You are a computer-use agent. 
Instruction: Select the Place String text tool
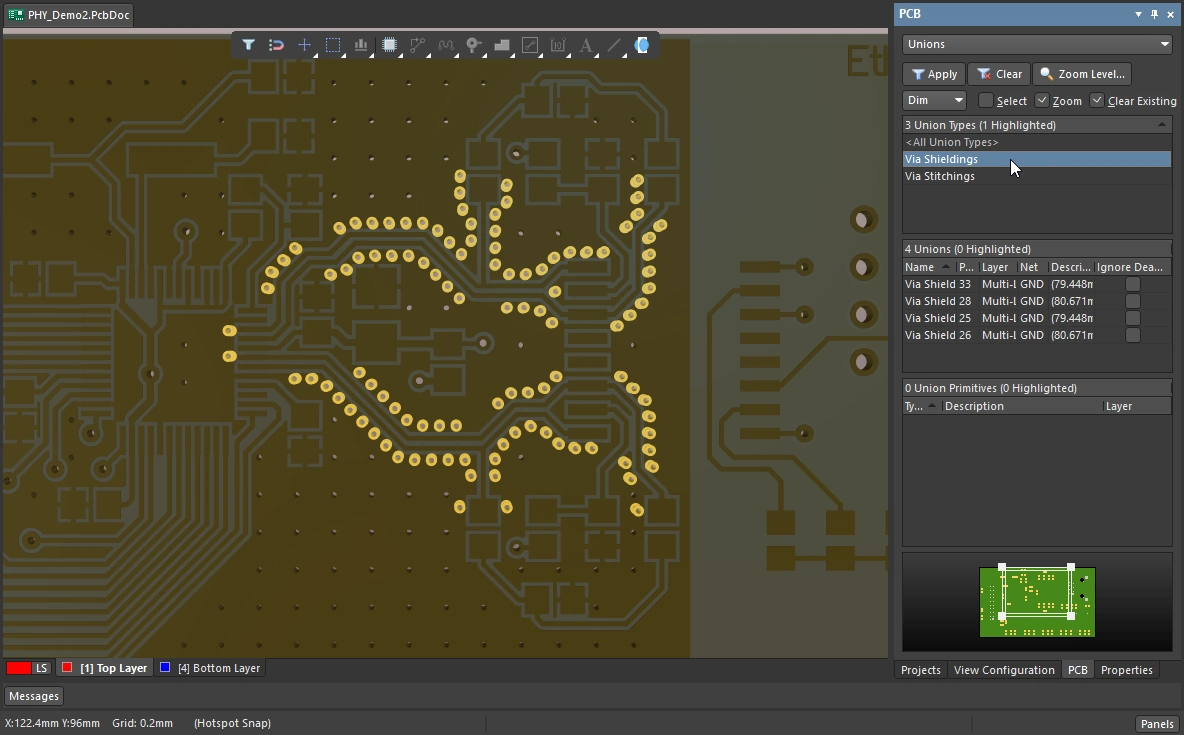[x=586, y=45]
